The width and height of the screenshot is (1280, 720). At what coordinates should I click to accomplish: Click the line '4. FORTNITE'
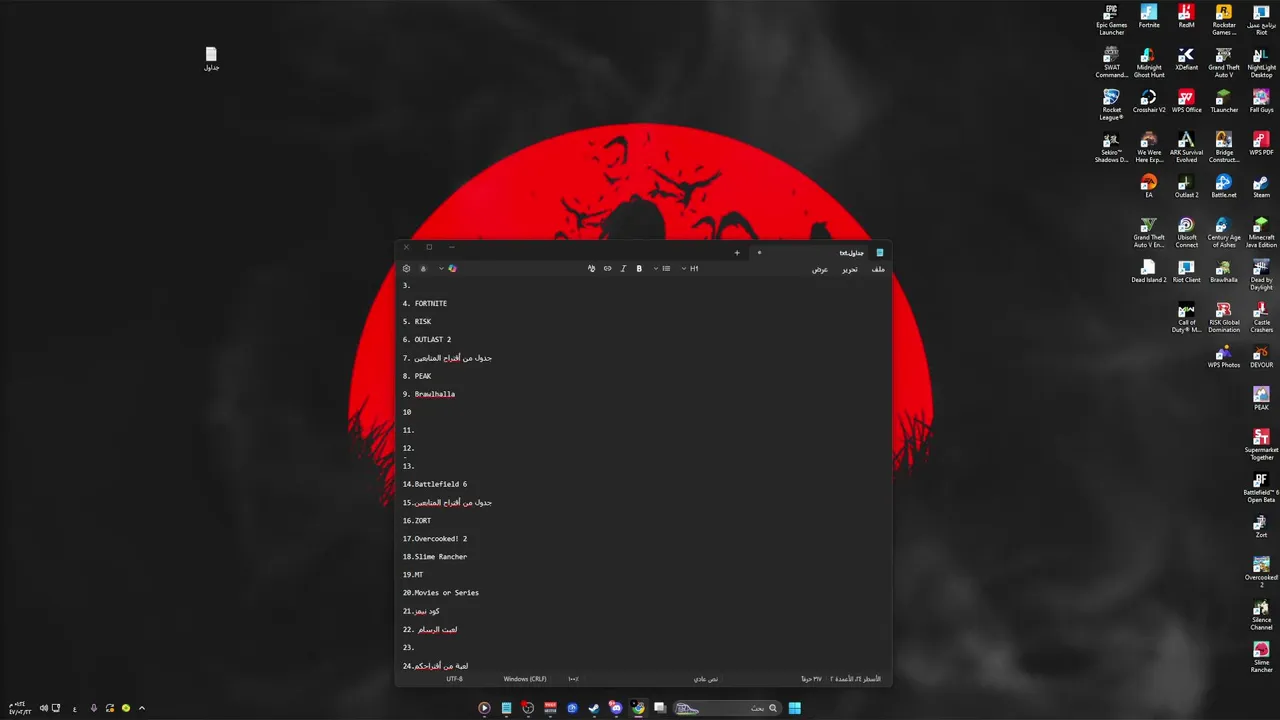pyautogui.click(x=425, y=303)
